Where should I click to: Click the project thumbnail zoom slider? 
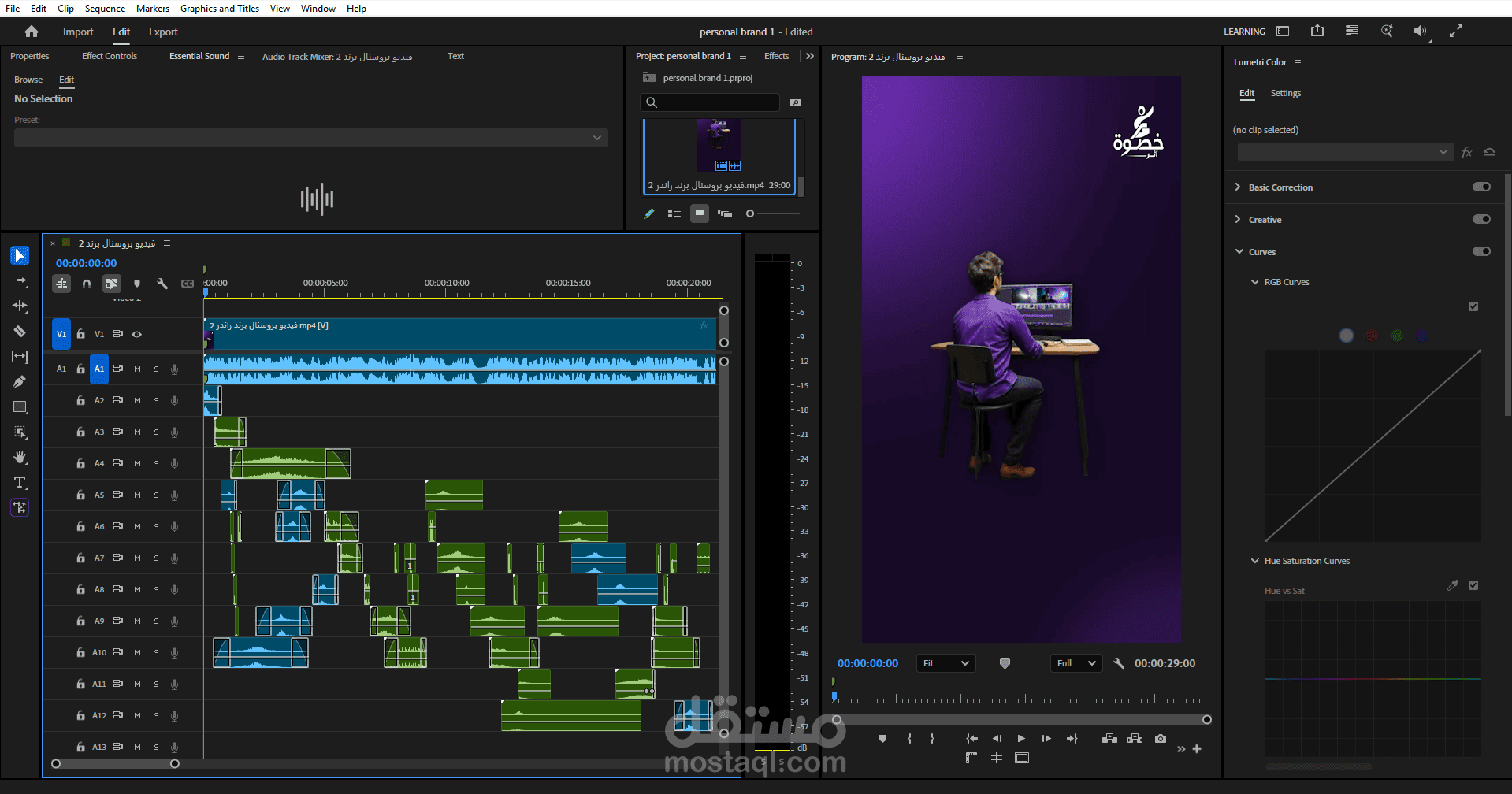click(x=773, y=213)
